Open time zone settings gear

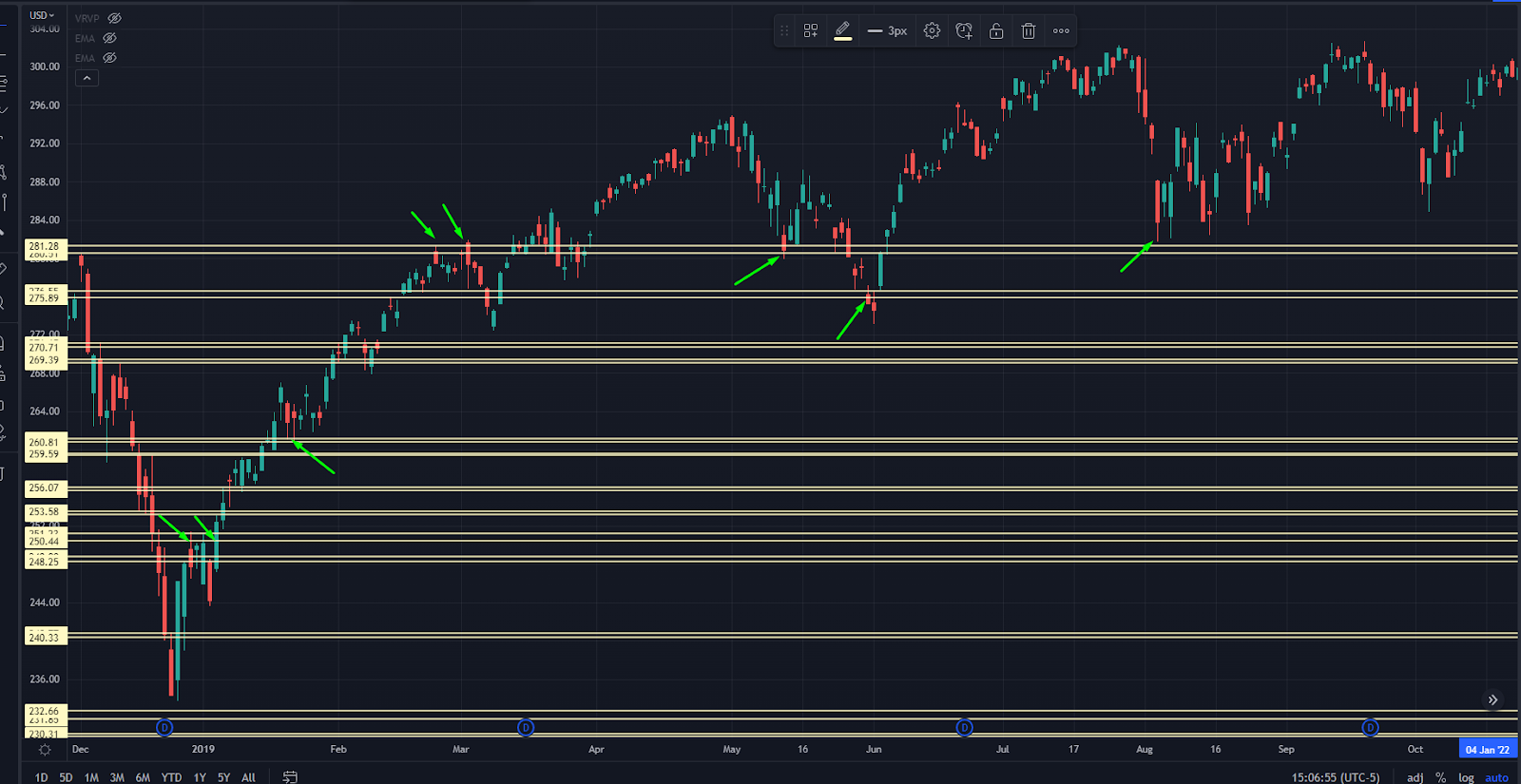[x=45, y=750]
